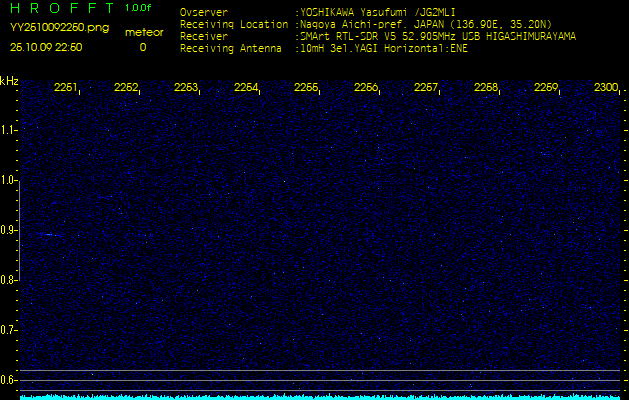Jump to the 2257 time marker
Viewport: 629px width, 400px height.
click(x=426, y=88)
